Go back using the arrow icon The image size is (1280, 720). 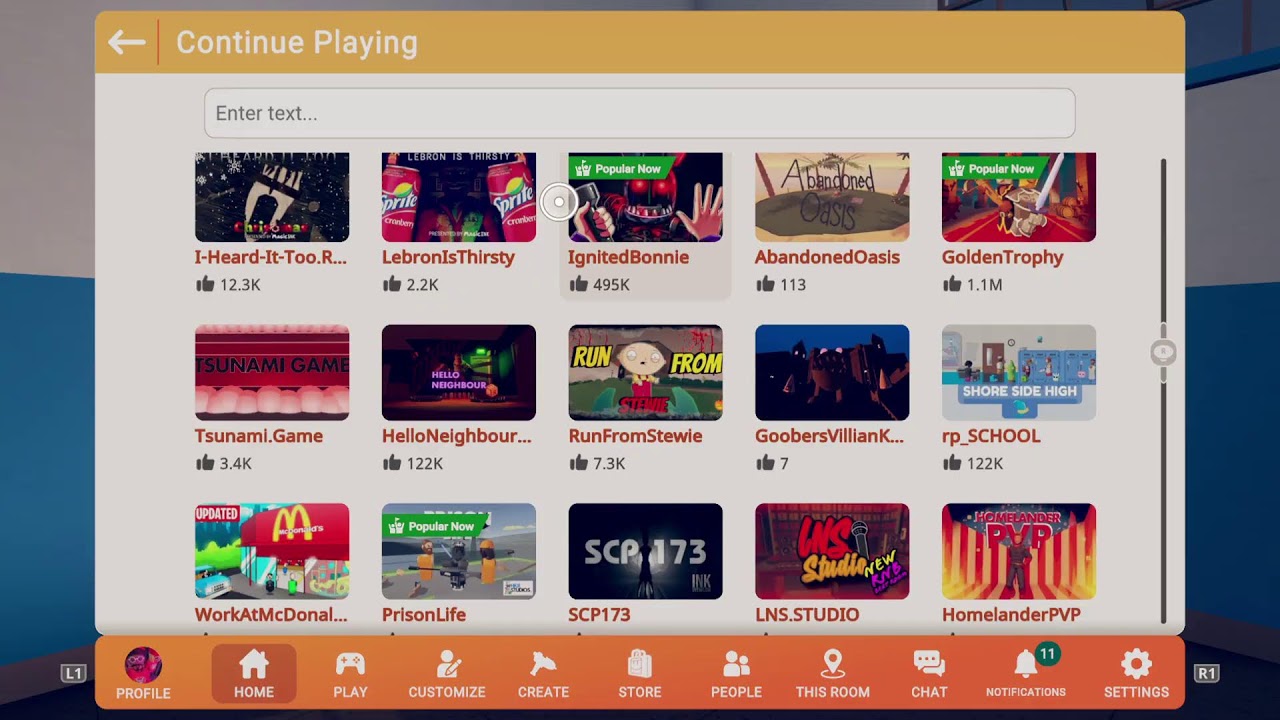126,42
